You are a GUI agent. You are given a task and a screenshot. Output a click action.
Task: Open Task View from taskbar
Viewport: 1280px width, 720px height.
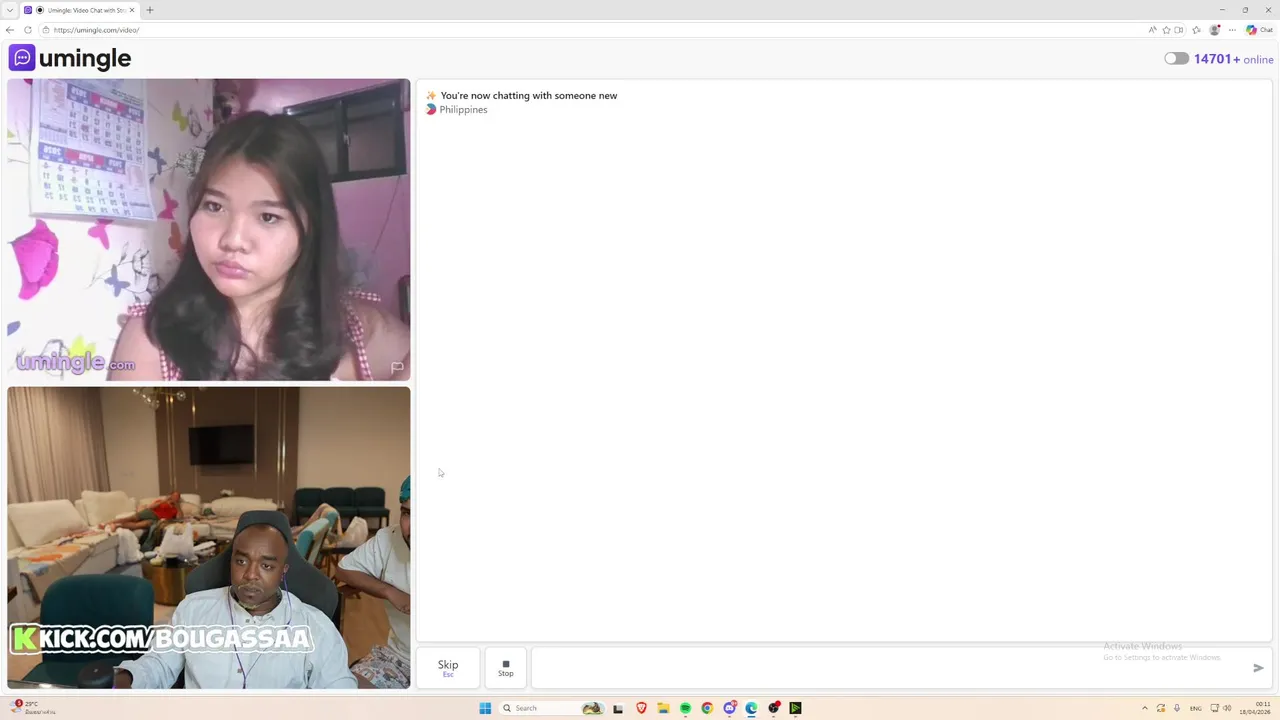618,708
